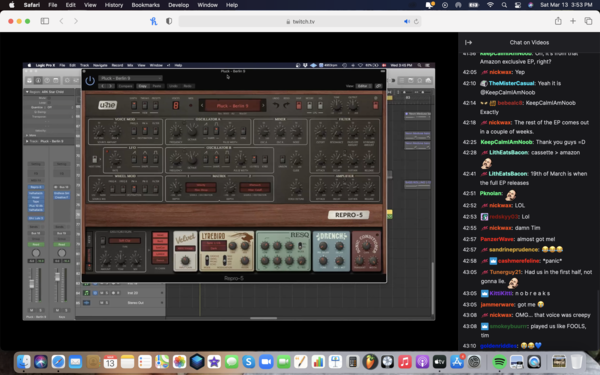The height and width of the screenshot is (375, 600).
Task: Open the Safari Window menu
Action: click(207, 5)
